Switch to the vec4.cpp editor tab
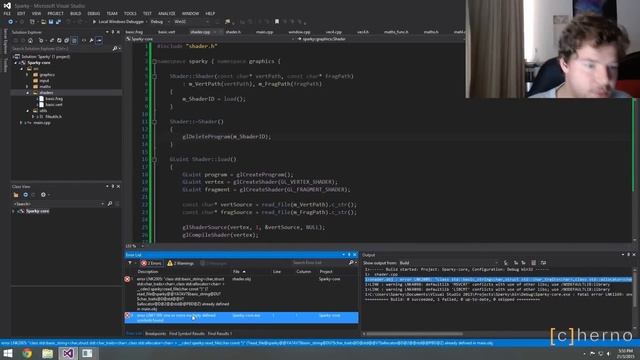640x360 pixels. 333,32
